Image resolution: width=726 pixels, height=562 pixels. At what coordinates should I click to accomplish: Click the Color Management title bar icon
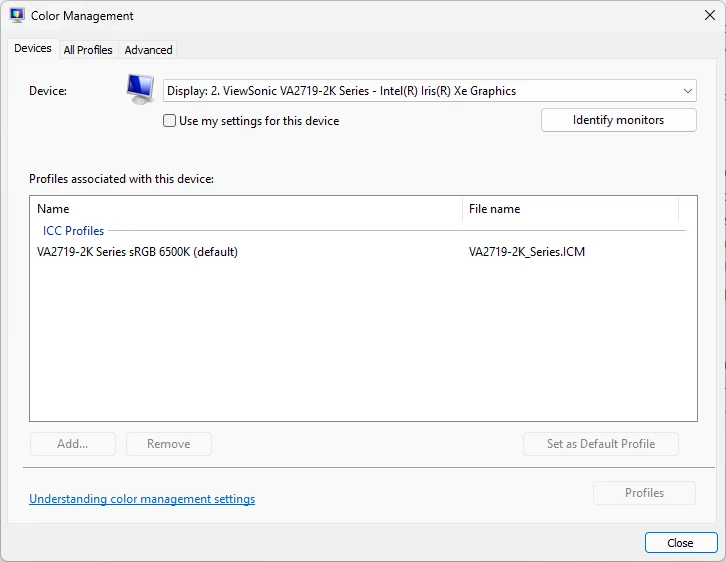17,15
